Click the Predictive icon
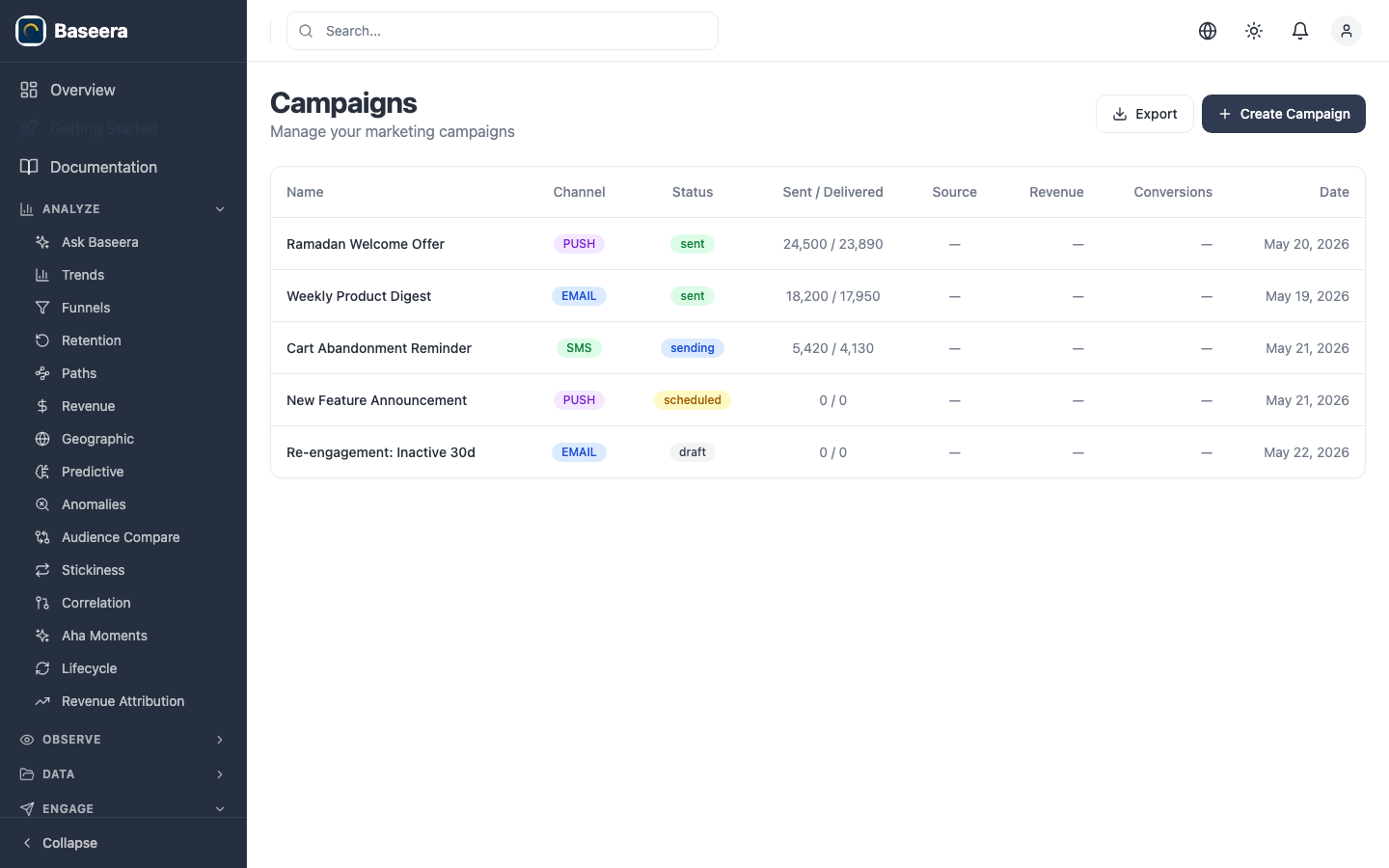Image resolution: width=1389 pixels, height=868 pixels. tap(42, 472)
